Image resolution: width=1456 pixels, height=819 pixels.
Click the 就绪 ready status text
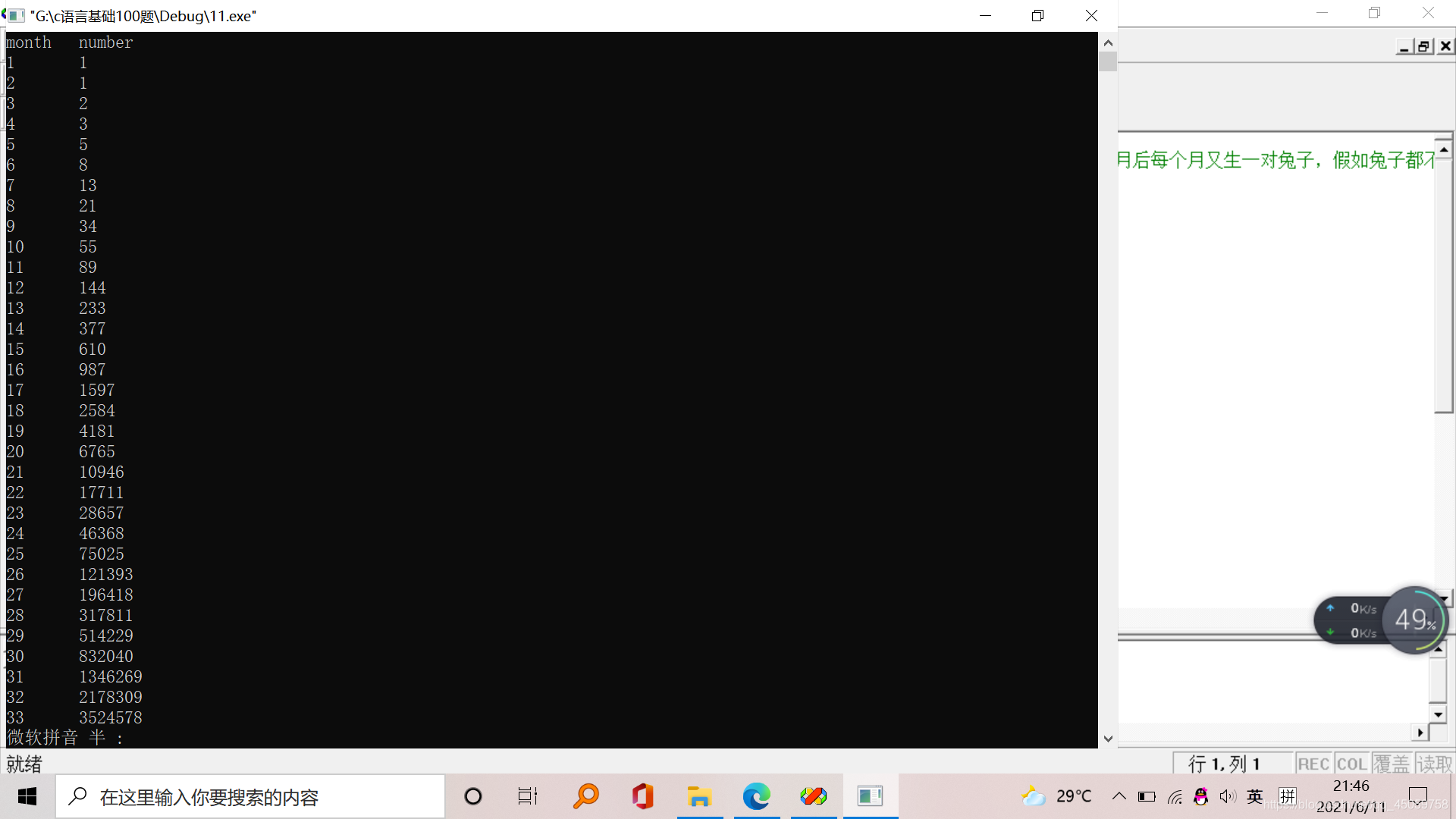(24, 764)
